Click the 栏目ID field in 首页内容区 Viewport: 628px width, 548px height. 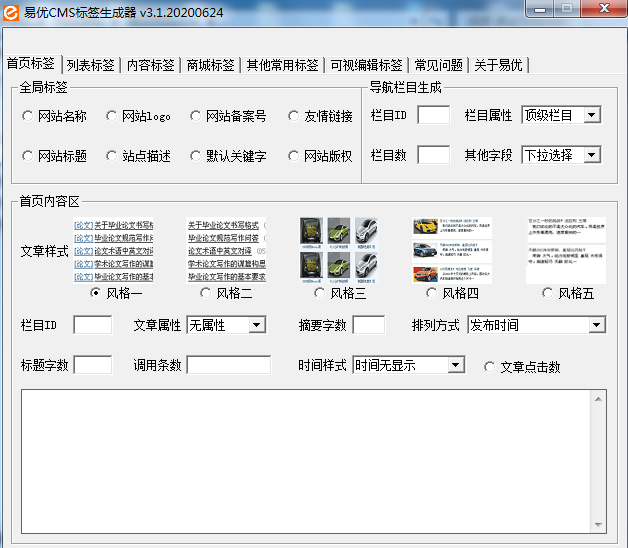click(93, 325)
